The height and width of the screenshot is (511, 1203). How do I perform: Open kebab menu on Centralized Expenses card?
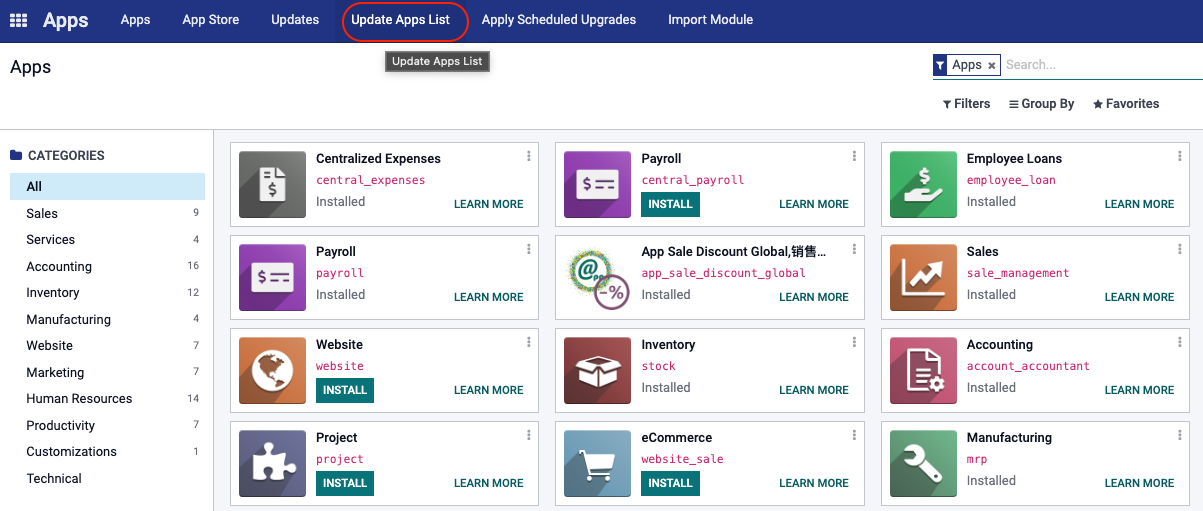529,156
